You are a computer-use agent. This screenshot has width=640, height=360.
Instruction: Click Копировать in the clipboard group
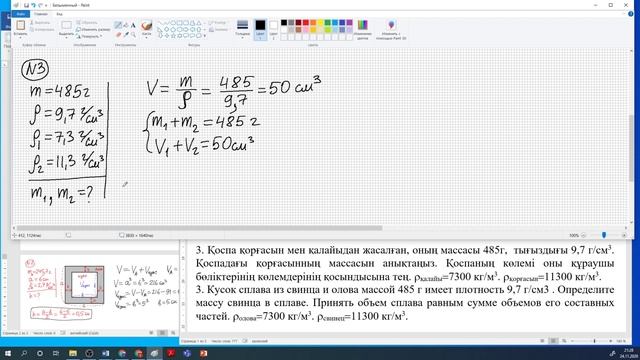[42, 29]
